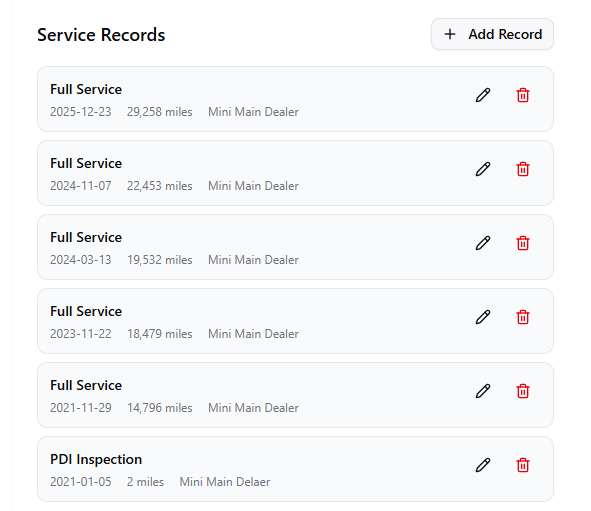
Task: Delete the 2023-11-22 Full Service record
Action: 523,317
